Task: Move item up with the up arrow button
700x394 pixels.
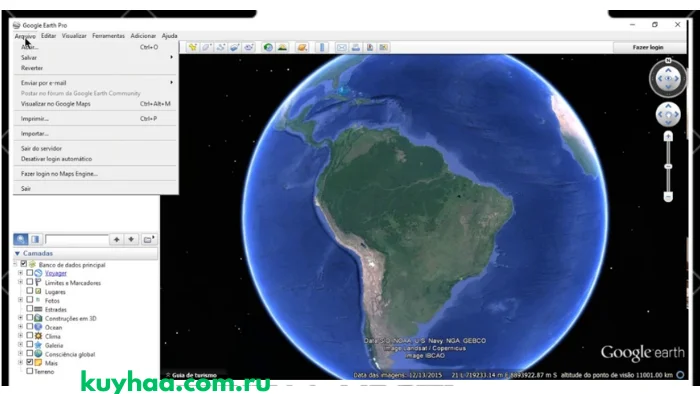Action: coord(117,240)
